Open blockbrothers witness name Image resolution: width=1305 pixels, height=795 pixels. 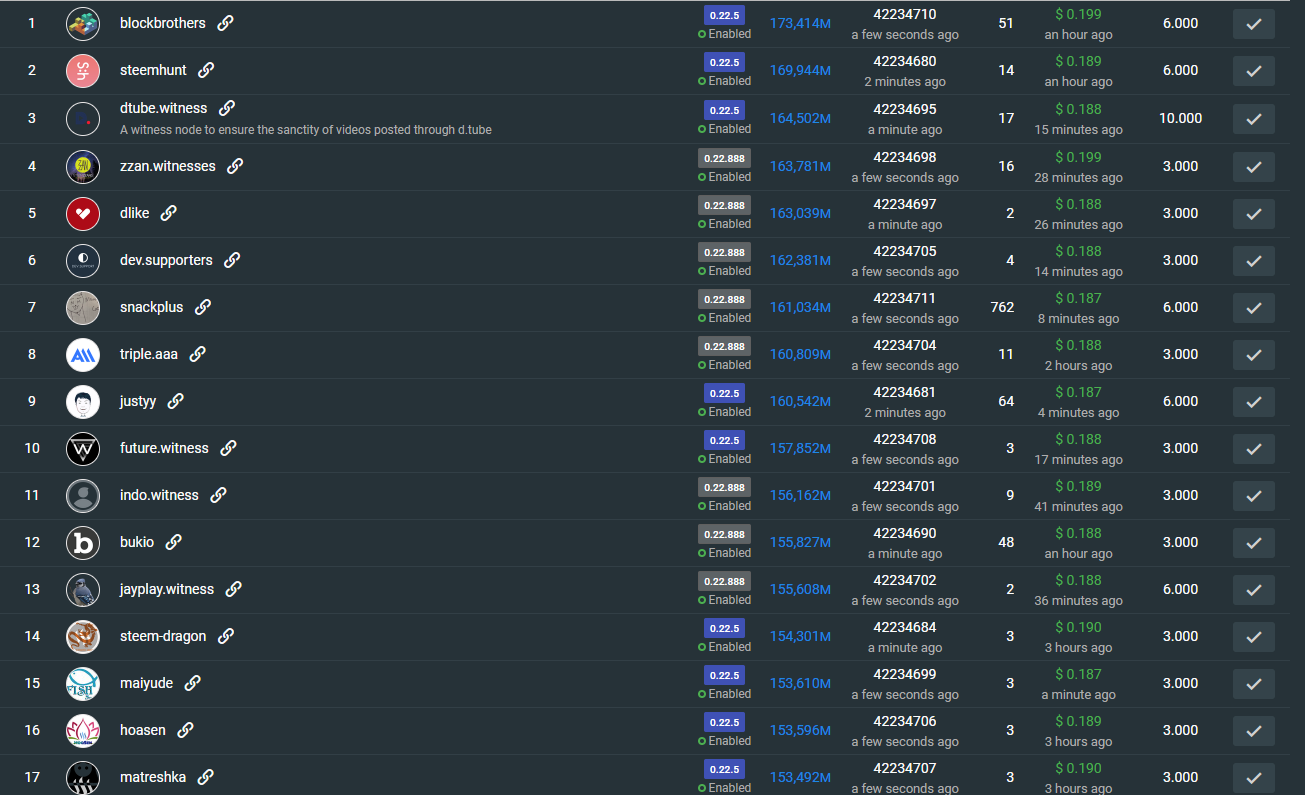tap(163, 23)
